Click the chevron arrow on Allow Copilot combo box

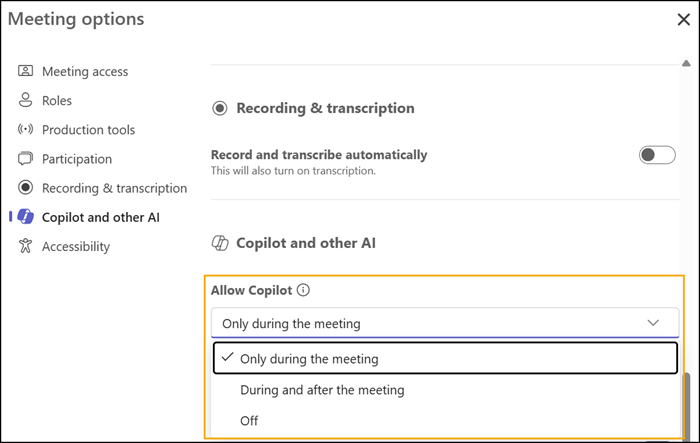653,322
